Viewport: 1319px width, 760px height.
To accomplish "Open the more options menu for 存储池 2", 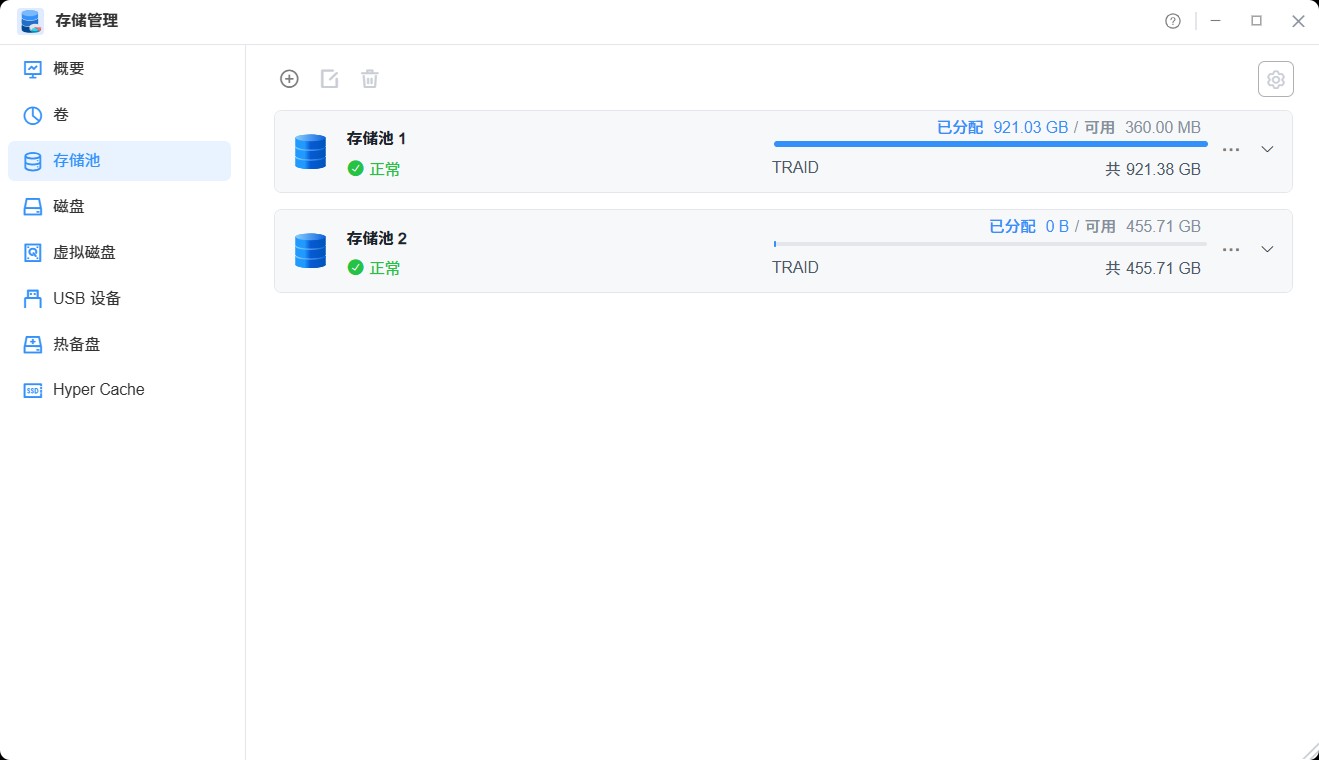I will point(1230,249).
